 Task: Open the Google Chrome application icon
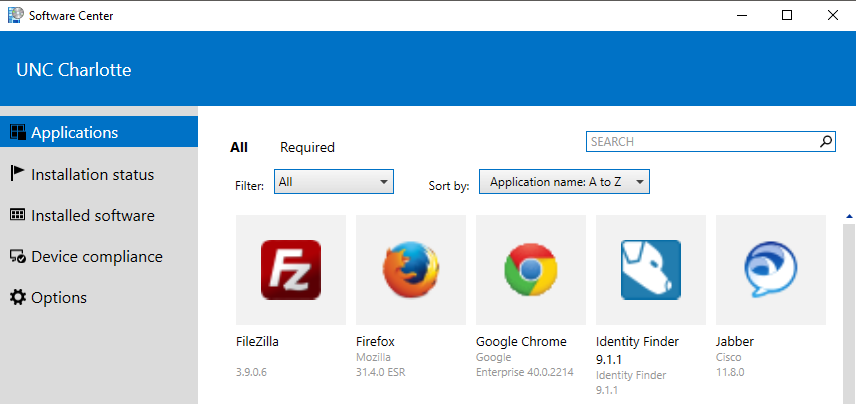coord(531,270)
